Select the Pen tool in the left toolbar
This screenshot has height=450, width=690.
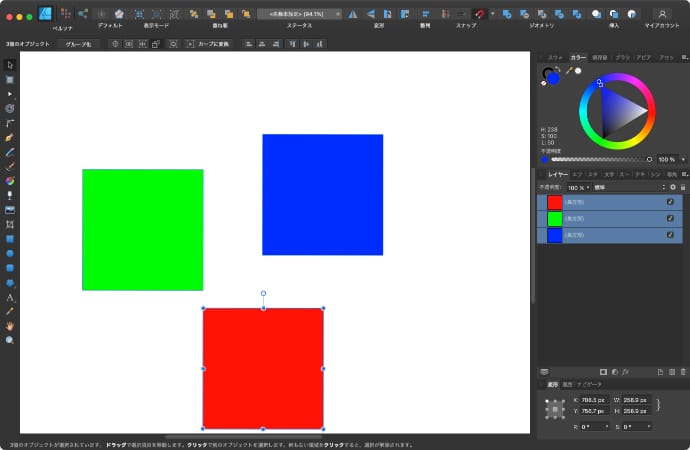pyautogui.click(x=10, y=135)
